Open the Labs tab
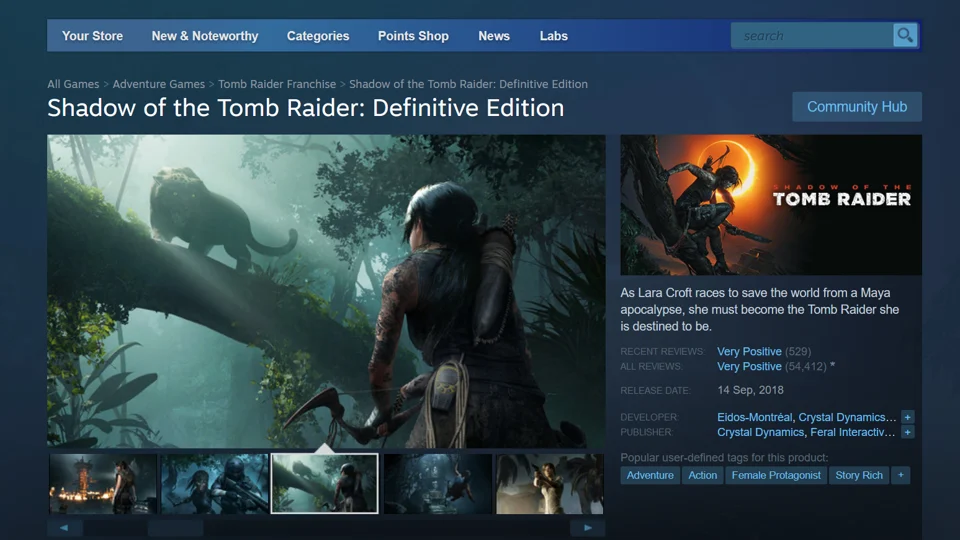The height and width of the screenshot is (540, 960). pyautogui.click(x=553, y=36)
